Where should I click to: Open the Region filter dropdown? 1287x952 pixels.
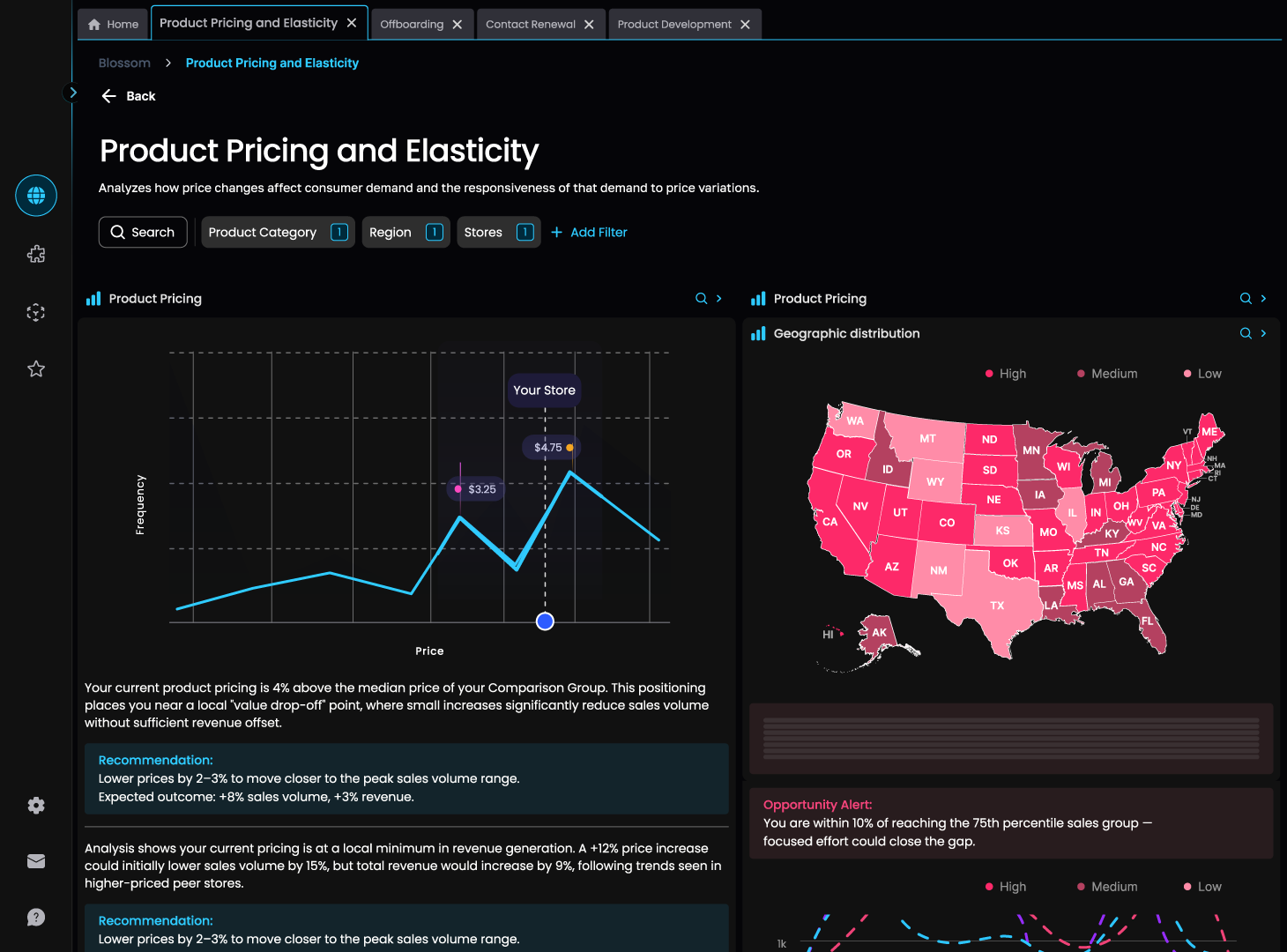pos(405,233)
